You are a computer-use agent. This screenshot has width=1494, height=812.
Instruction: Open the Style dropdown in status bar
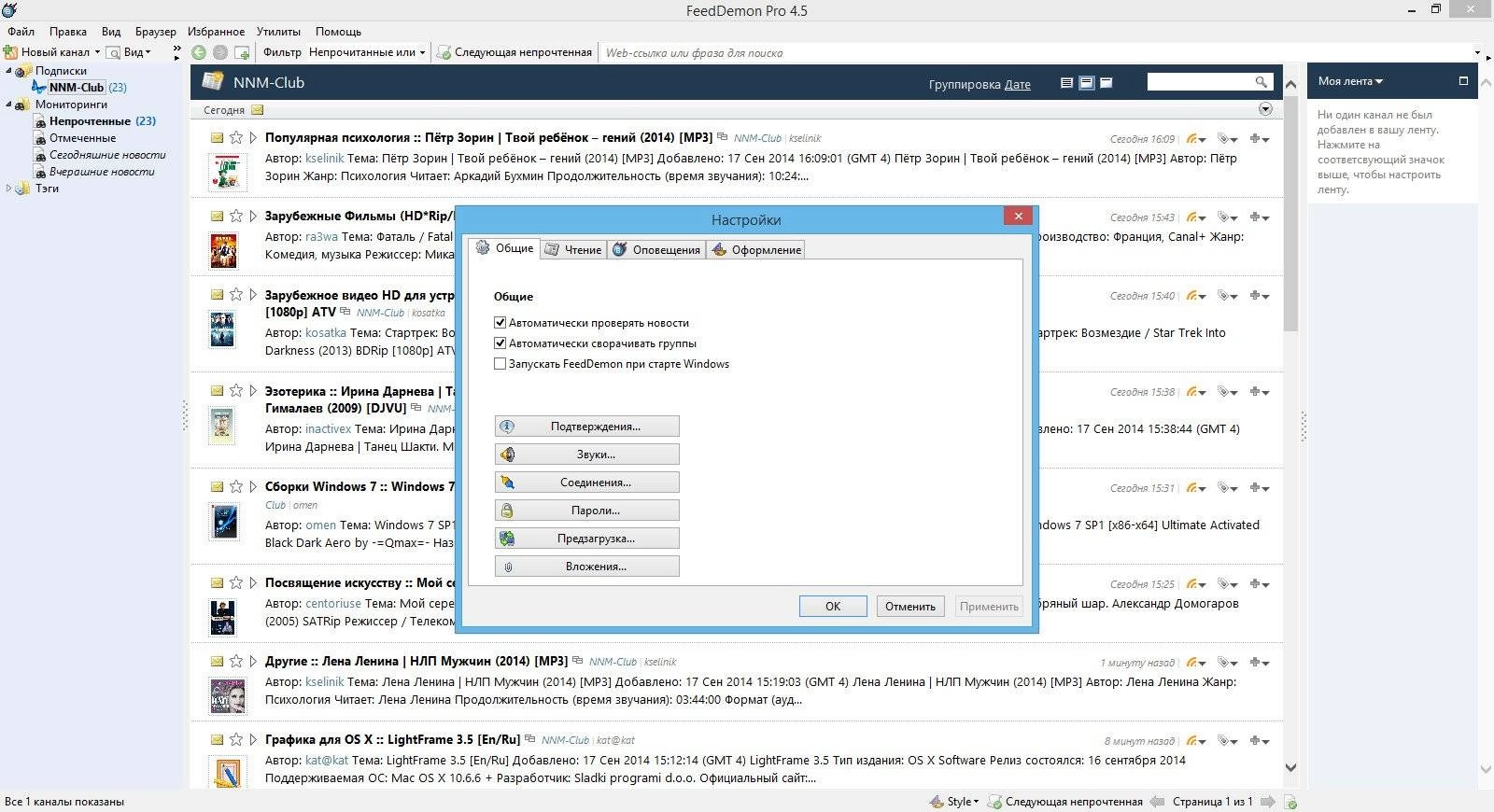pyautogui.click(x=955, y=801)
